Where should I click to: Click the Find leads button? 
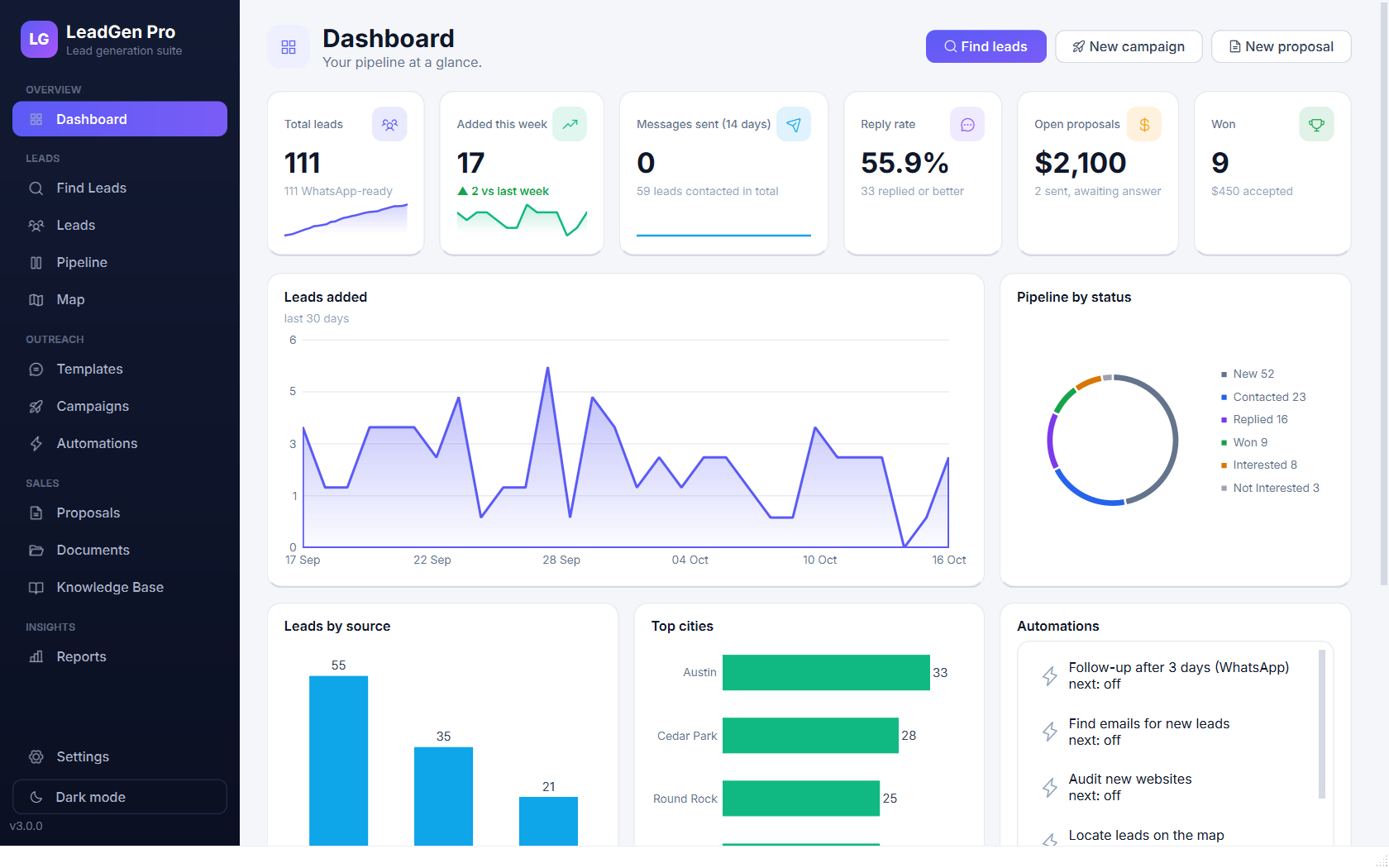tap(986, 47)
